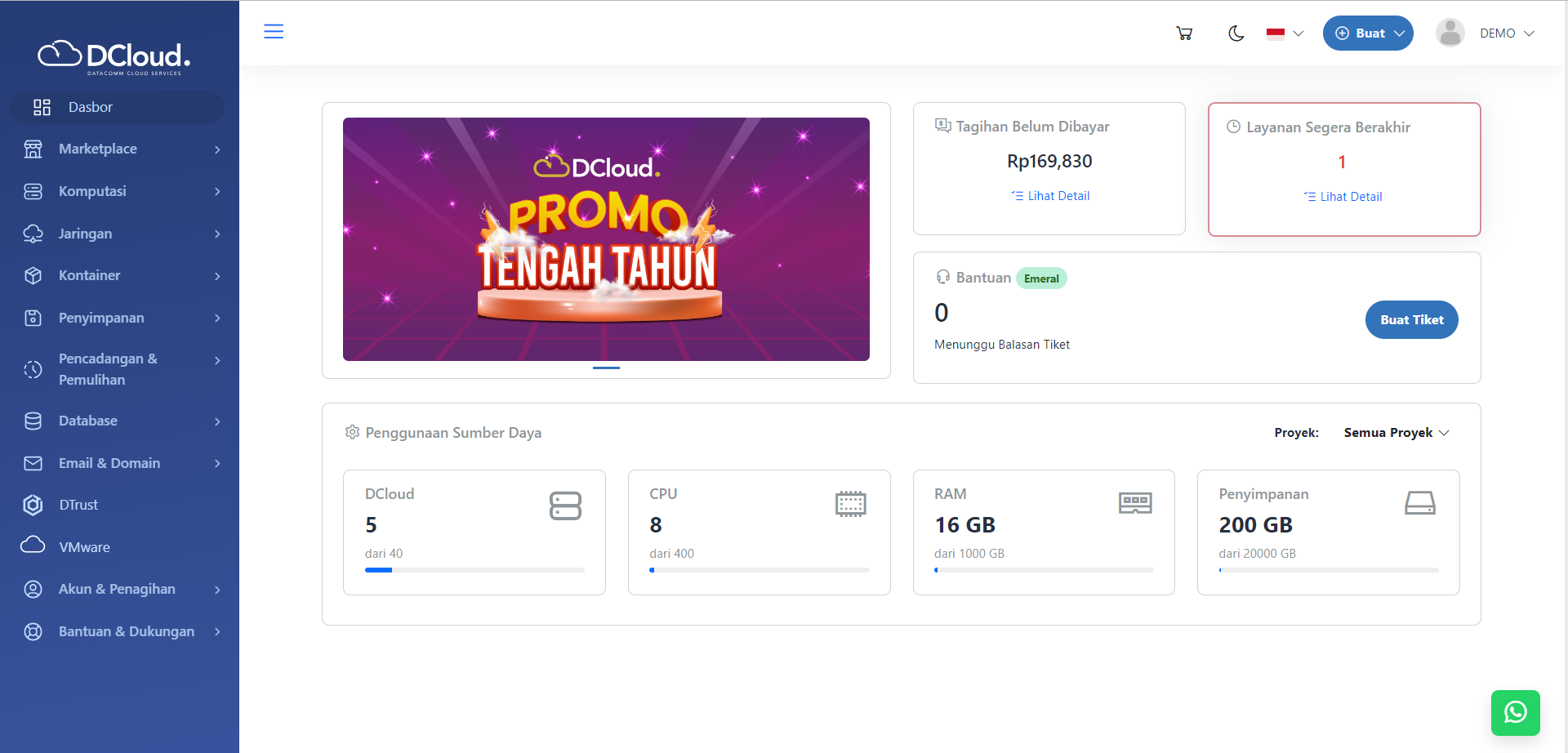Open the shopping cart icon
1568x753 pixels.
[1184, 33]
